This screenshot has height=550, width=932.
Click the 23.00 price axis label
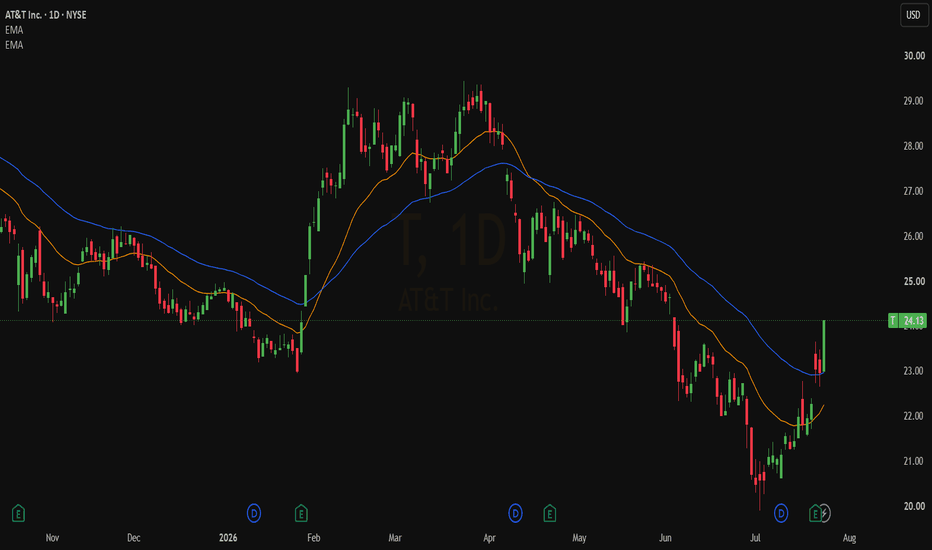pyautogui.click(x=914, y=371)
